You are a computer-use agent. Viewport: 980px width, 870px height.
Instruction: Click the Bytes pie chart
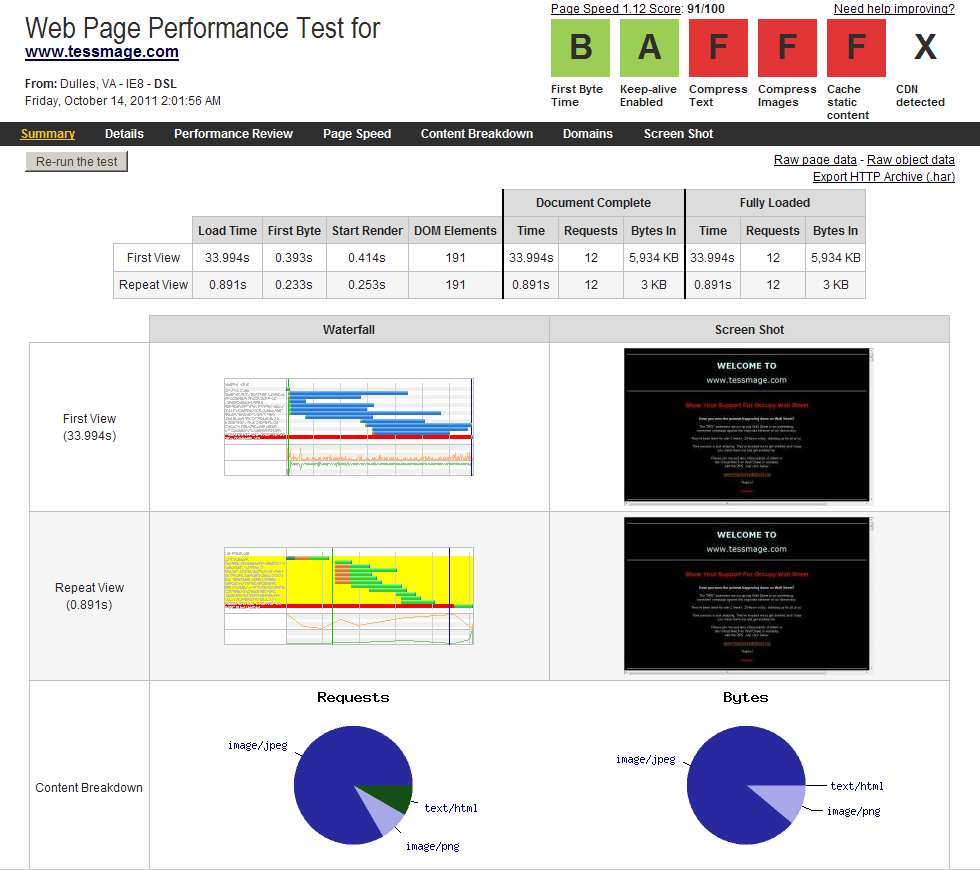(x=746, y=785)
